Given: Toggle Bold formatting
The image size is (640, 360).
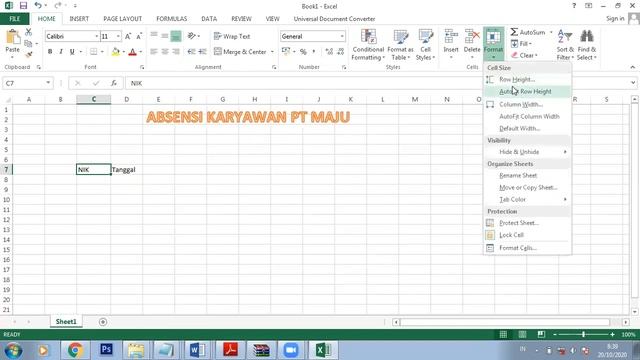Looking at the screenshot, I should click(50, 51).
